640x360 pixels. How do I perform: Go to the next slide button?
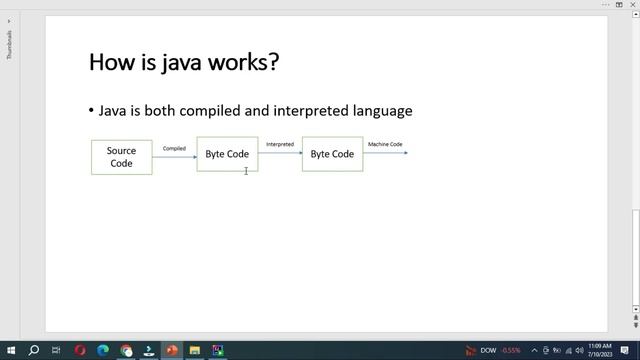click(x=636, y=325)
